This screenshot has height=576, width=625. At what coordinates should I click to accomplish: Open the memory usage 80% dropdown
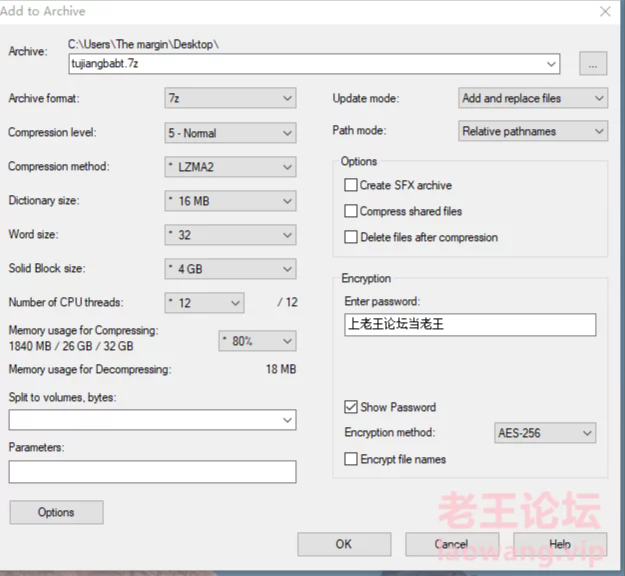click(x=257, y=341)
